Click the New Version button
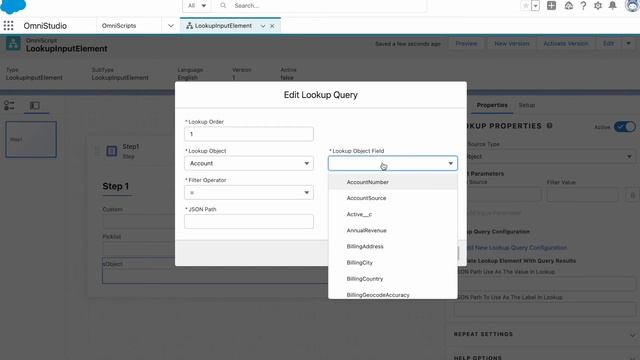Image resolution: width=640 pixels, height=360 pixels. point(511,44)
